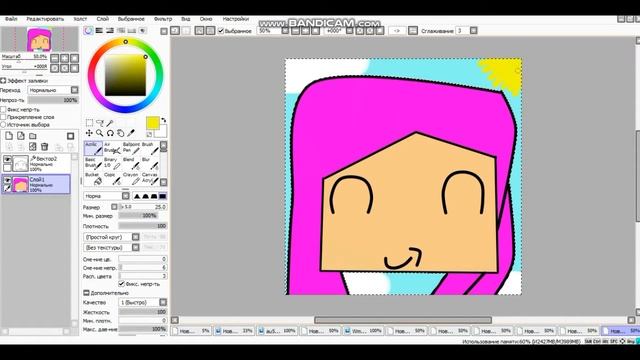This screenshot has width=640, height=360.
Task: Toggle the RGB sliders panel
Action: tap(99, 31)
